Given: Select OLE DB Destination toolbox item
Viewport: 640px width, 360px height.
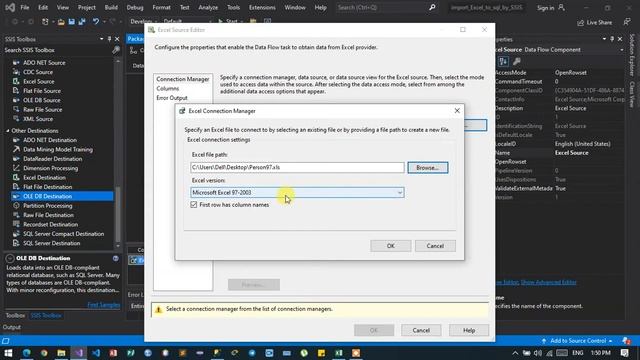Looking at the screenshot, I should [x=62, y=196].
